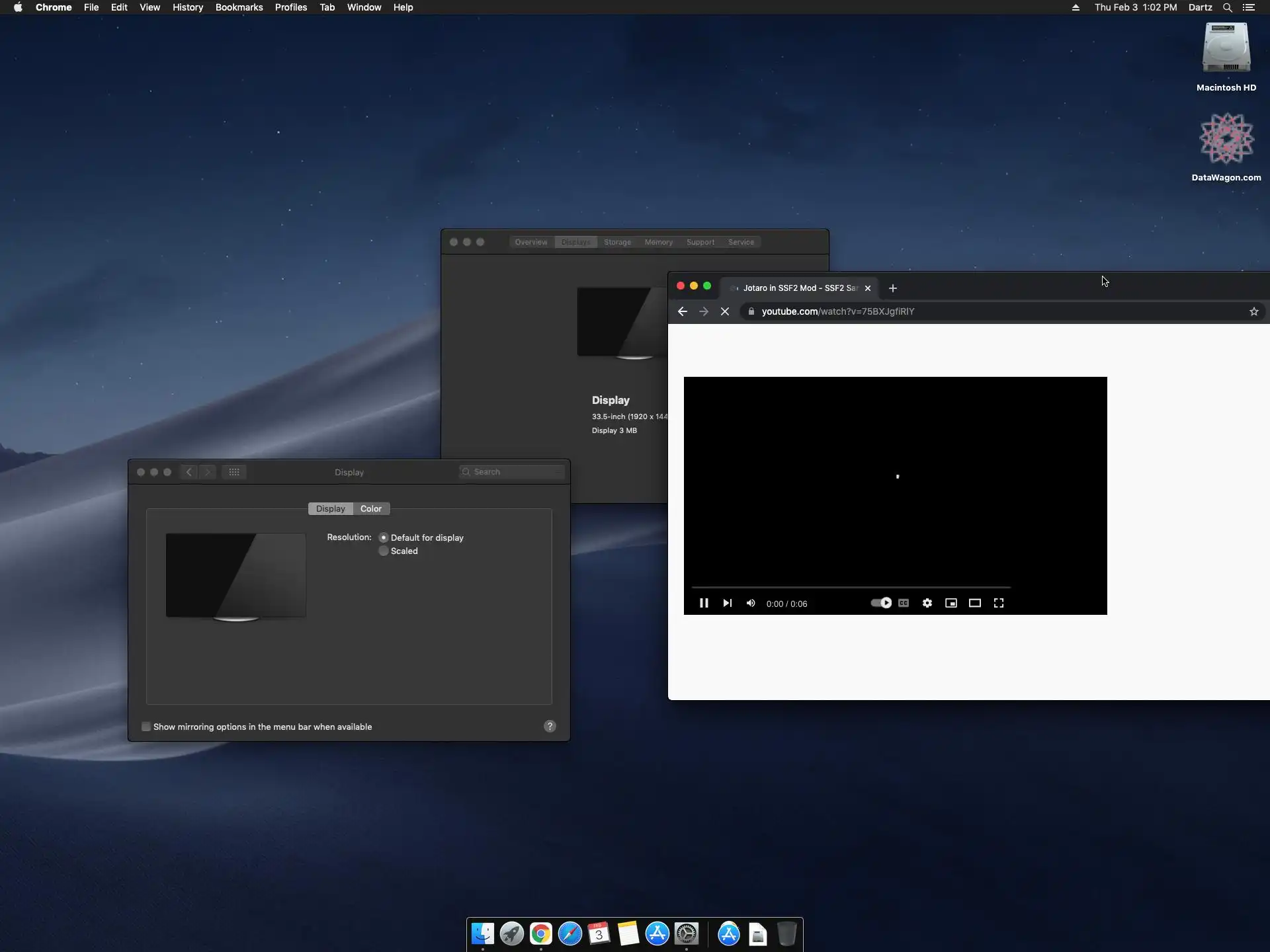Viewport: 1270px width, 952px height.
Task: Select the Scaled resolution option
Action: click(384, 551)
